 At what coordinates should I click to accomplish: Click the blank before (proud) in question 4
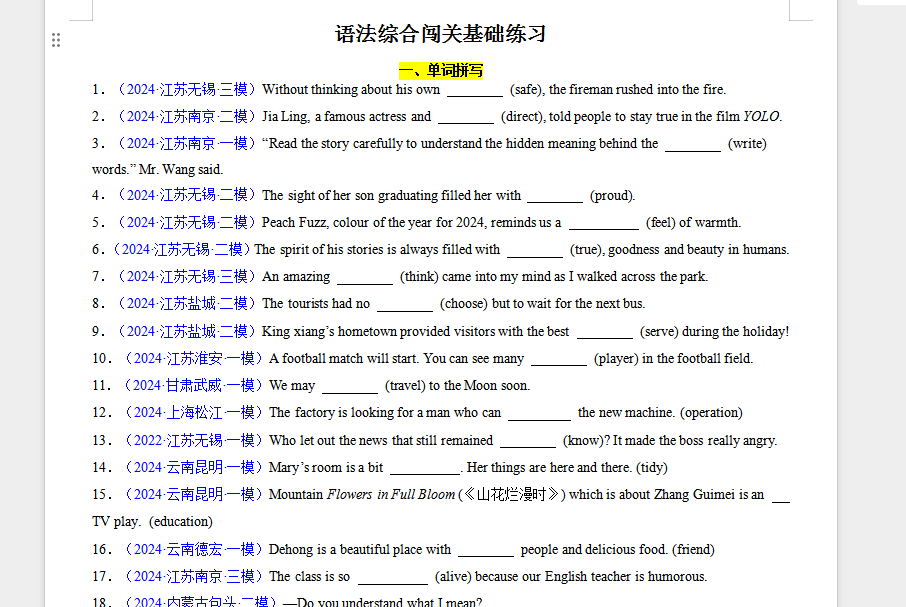point(555,196)
